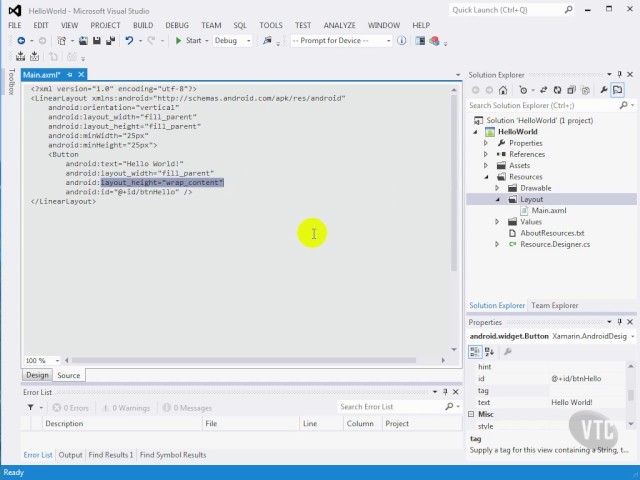Expand the Properties node in Solution Explorer

[x=486, y=143]
